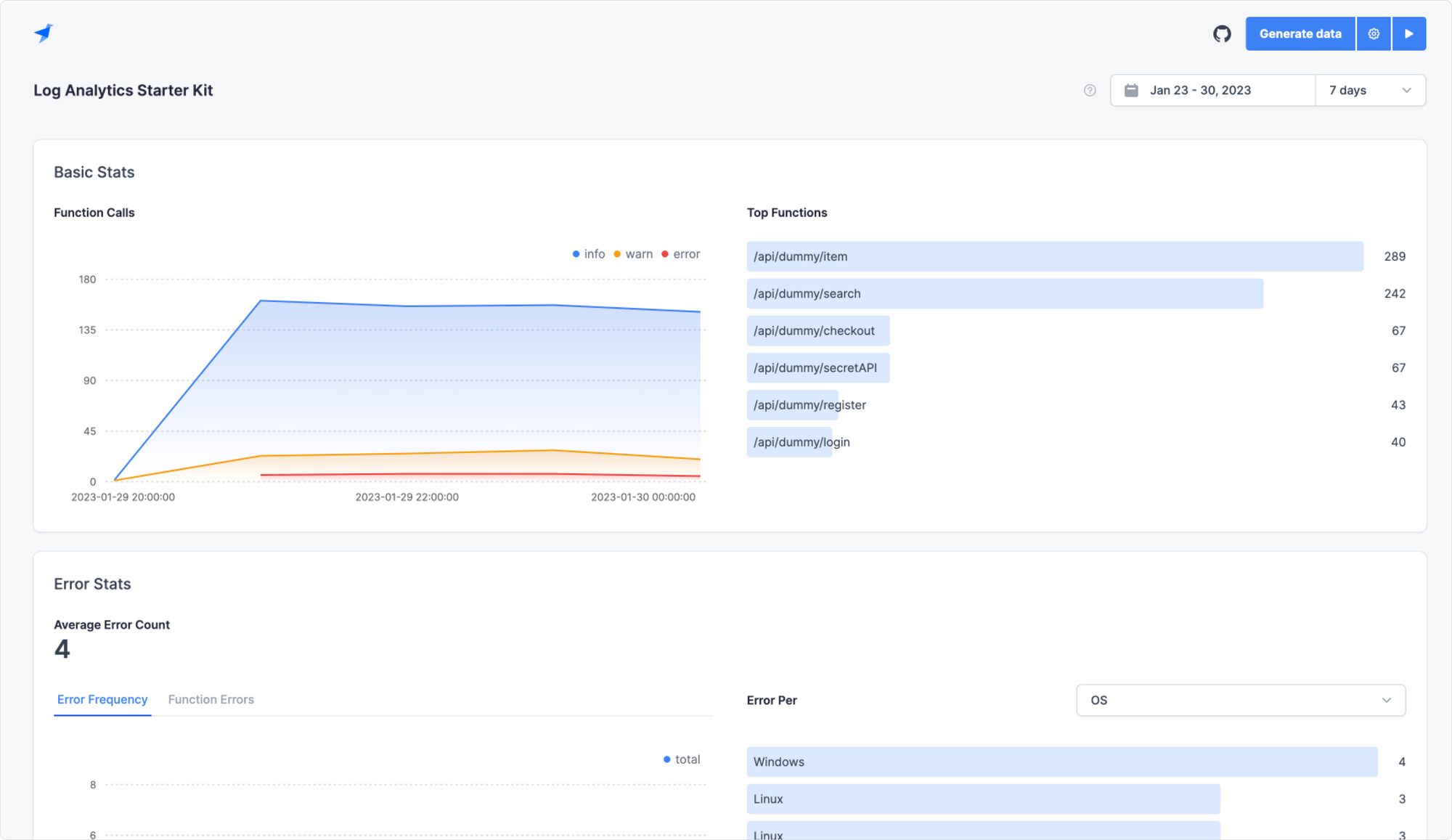Toggle the info series legend

(589, 254)
